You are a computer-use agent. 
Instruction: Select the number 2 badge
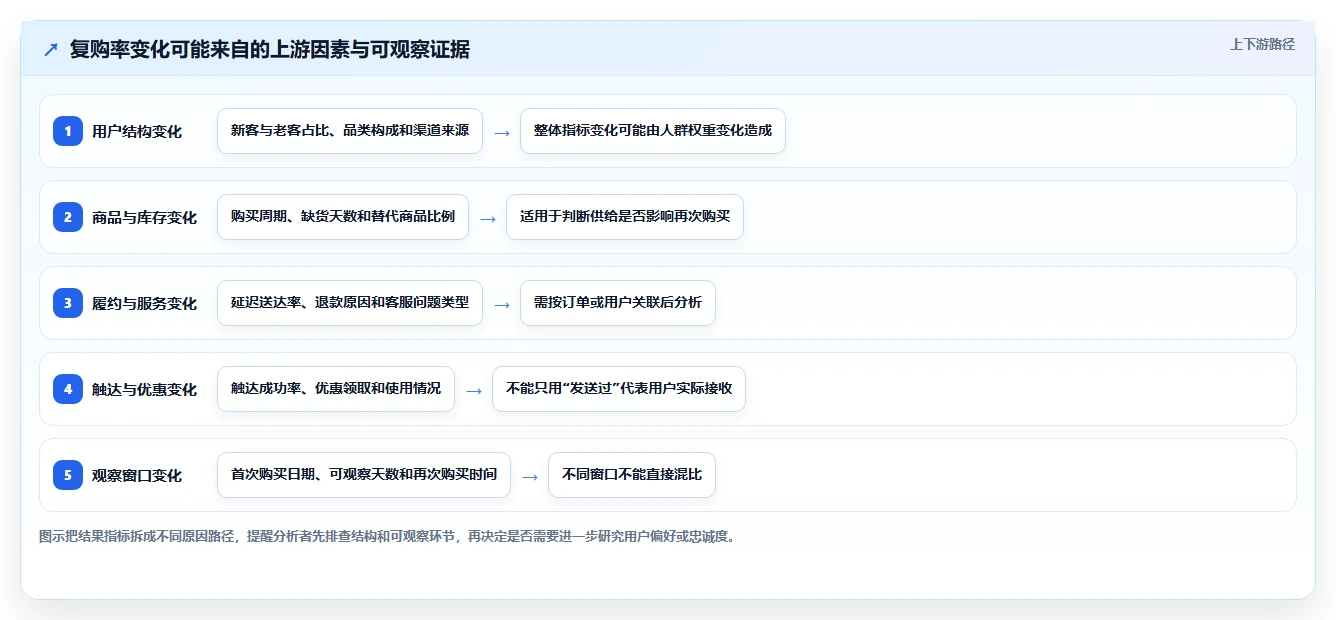tap(68, 217)
